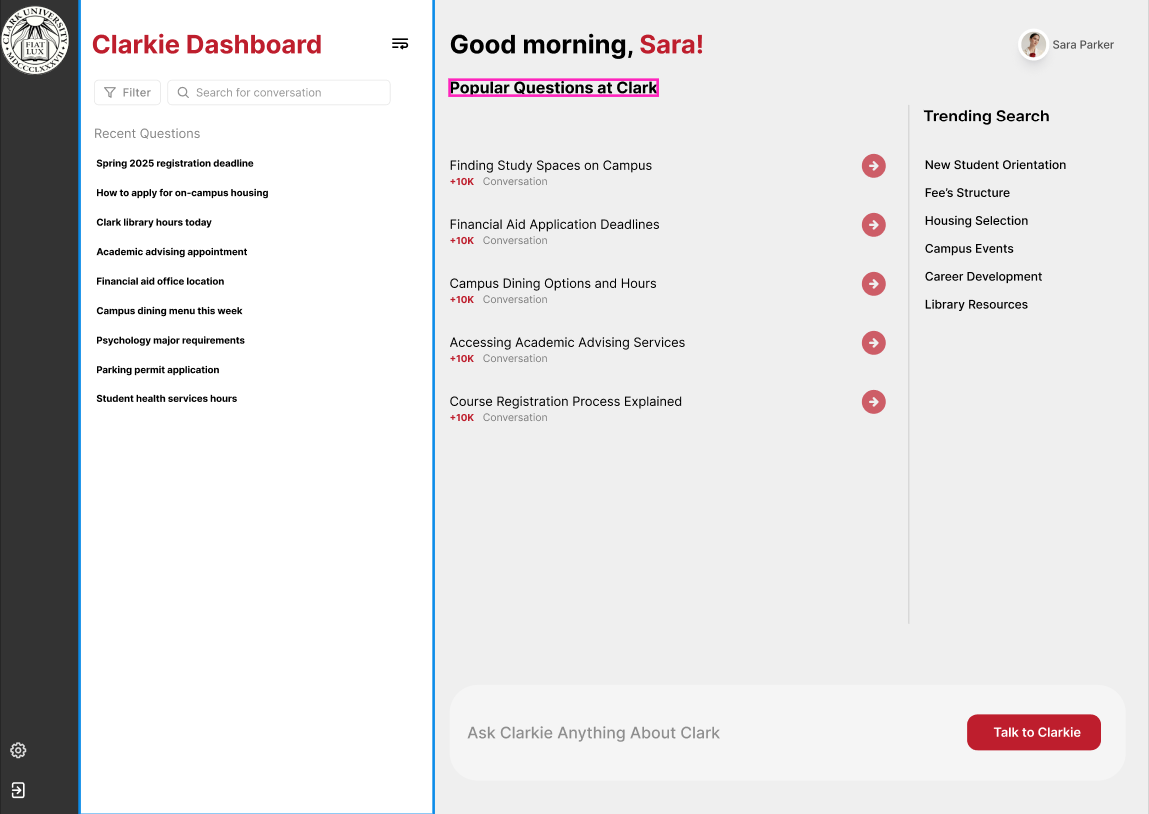Open Parking permit application question
The width and height of the screenshot is (1149, 814).
pyautogui.click(x=158, y=370)
